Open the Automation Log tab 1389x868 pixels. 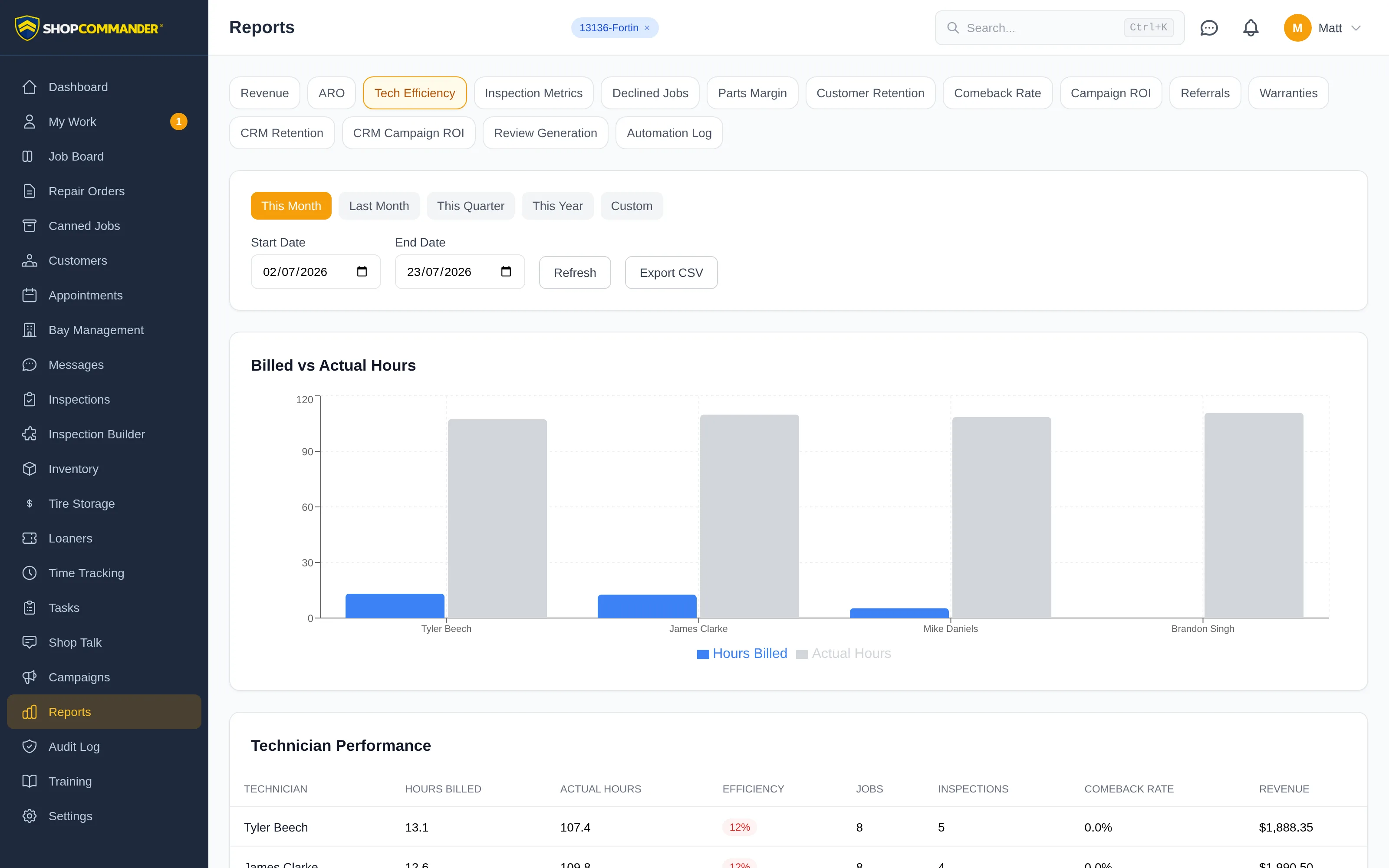669,133
